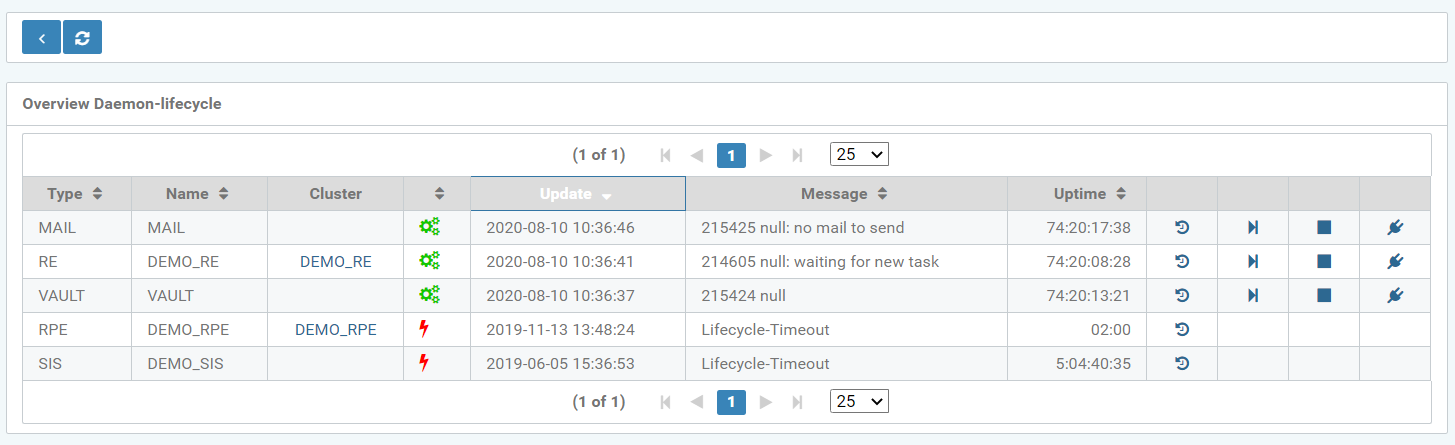Click the plug icon for MAIL row
1455x445 pixels.
1395,228
